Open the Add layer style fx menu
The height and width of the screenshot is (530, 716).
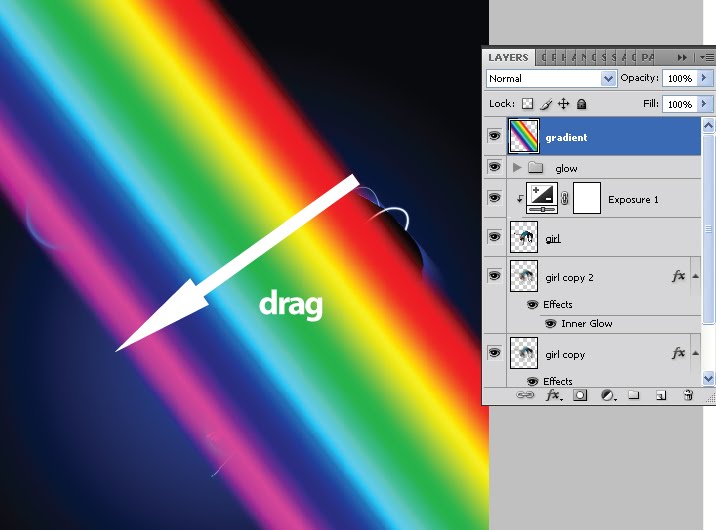point(553,395)
